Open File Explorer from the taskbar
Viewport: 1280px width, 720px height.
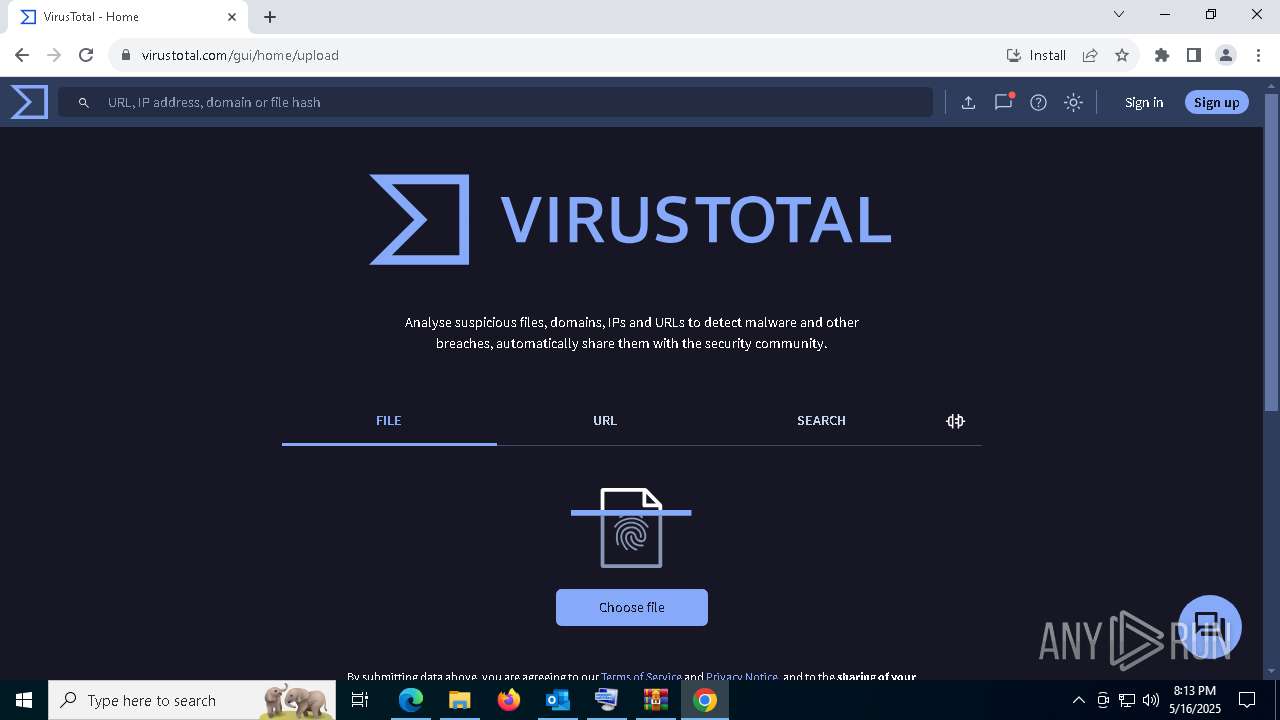pyautogui.click(x=459, y=700)
